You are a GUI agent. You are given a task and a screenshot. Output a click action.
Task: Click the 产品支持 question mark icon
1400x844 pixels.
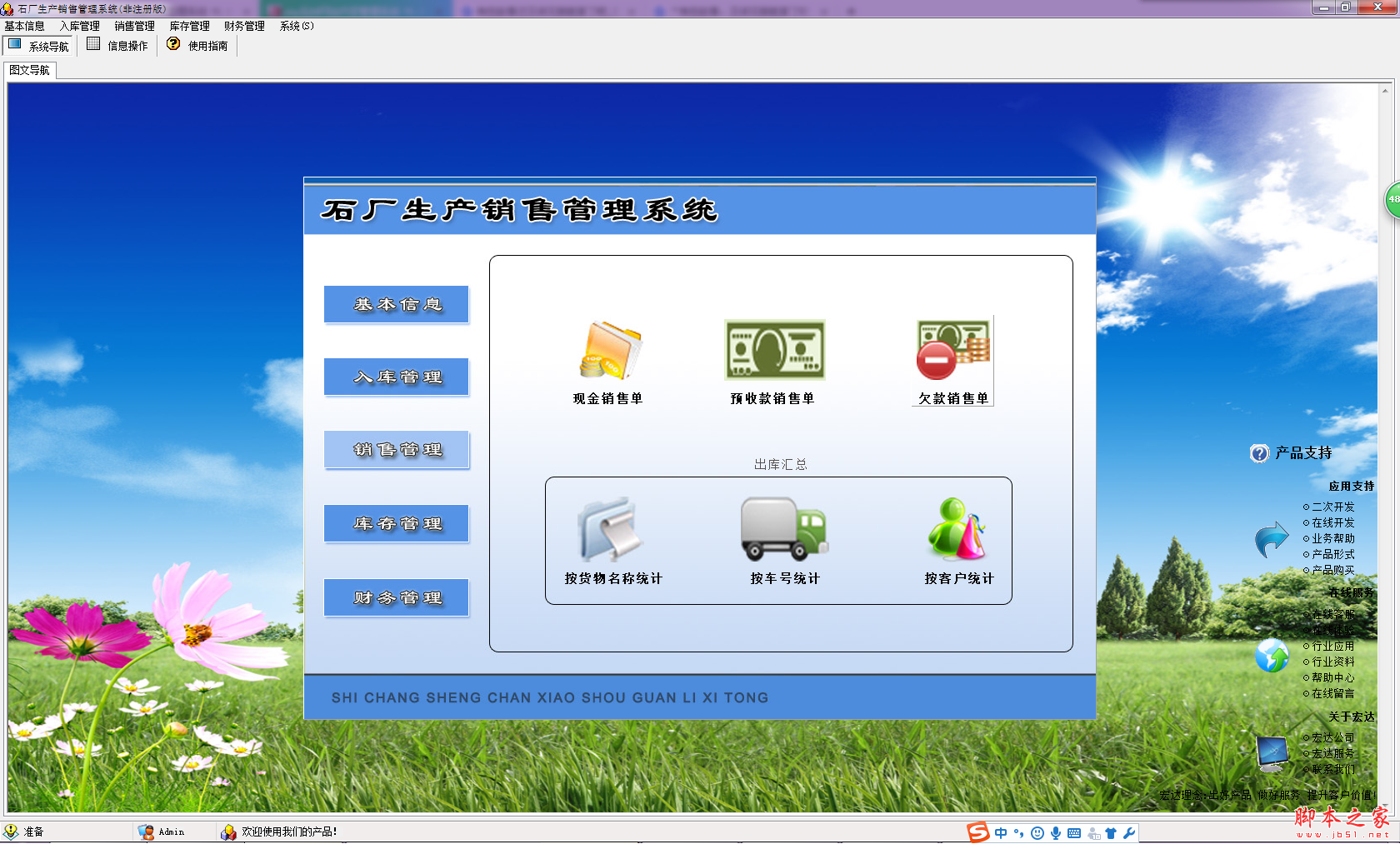(x=1258, y=454)
